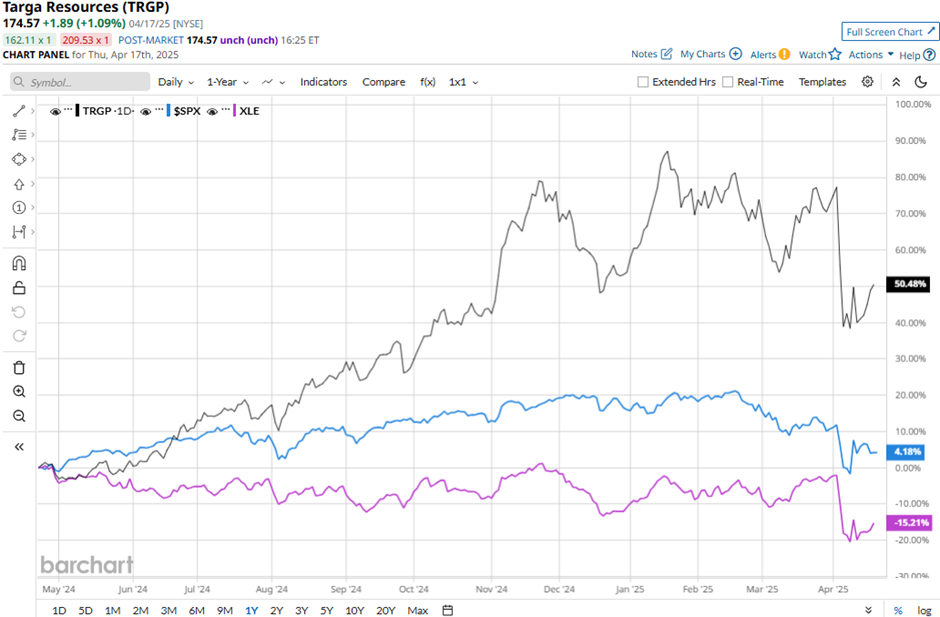Toggle $SPX series visibility eye
This screenshot has width=940, height=617.
coord(146,112)
